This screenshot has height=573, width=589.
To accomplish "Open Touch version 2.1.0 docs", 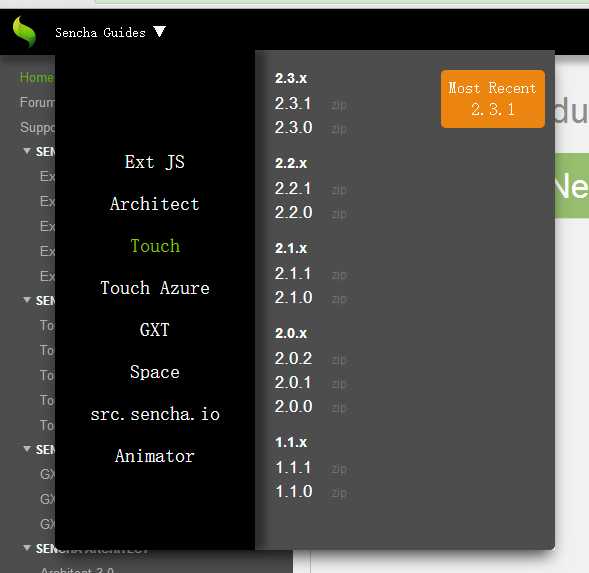I will click(293, 298).
